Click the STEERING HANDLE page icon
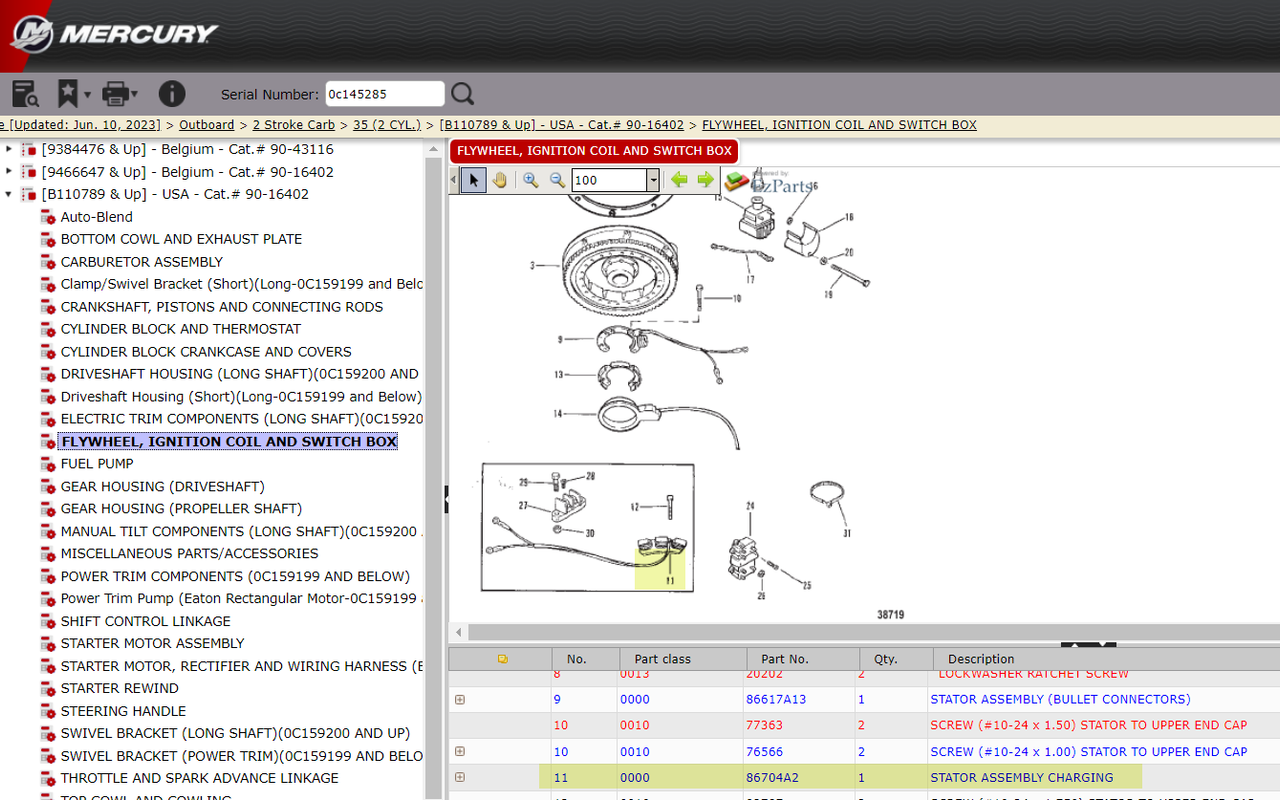The image size is (1280, 800). (x=48, y=711)
